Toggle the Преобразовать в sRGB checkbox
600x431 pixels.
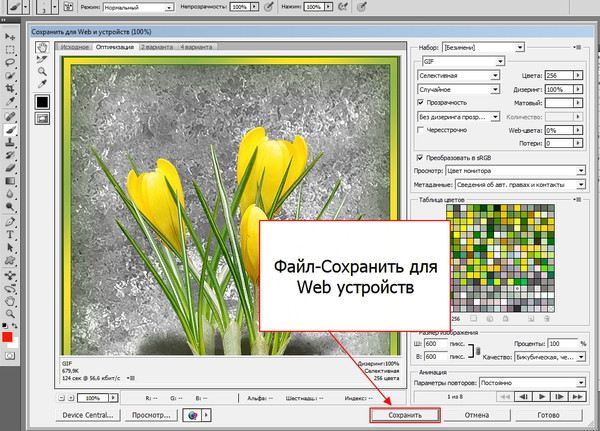420,158
